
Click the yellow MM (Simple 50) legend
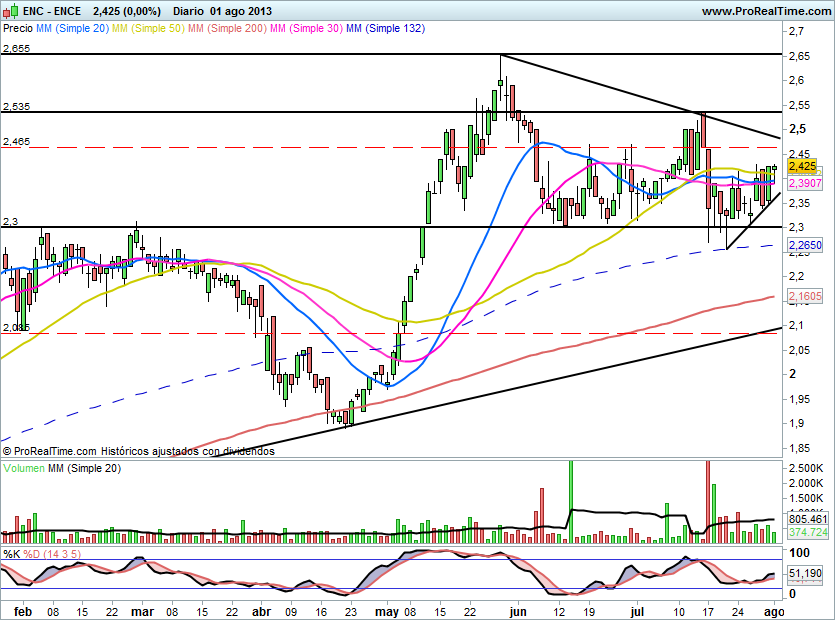click(x=148, y=28)
